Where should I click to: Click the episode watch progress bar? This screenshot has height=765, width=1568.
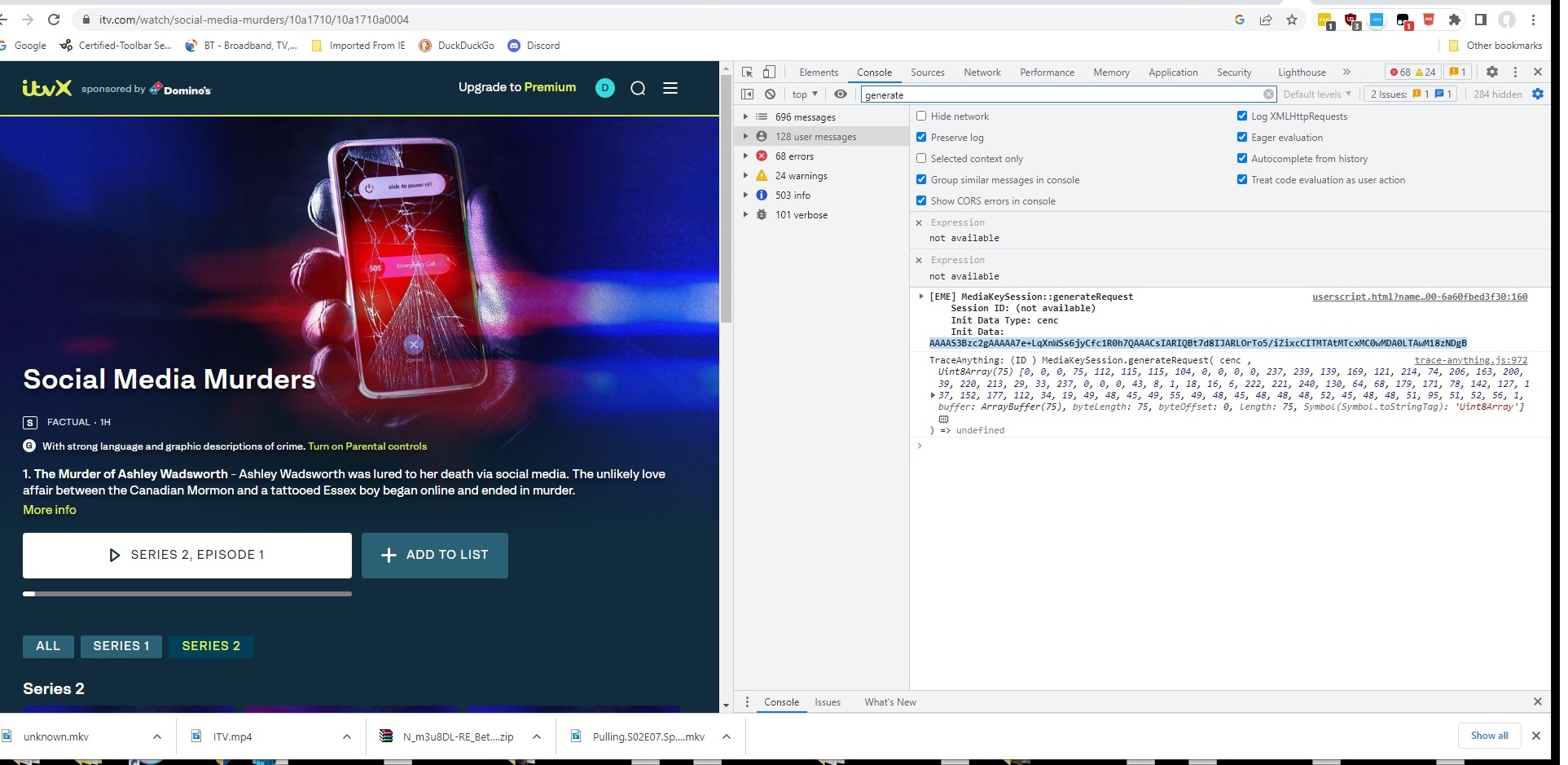[187, 594]
